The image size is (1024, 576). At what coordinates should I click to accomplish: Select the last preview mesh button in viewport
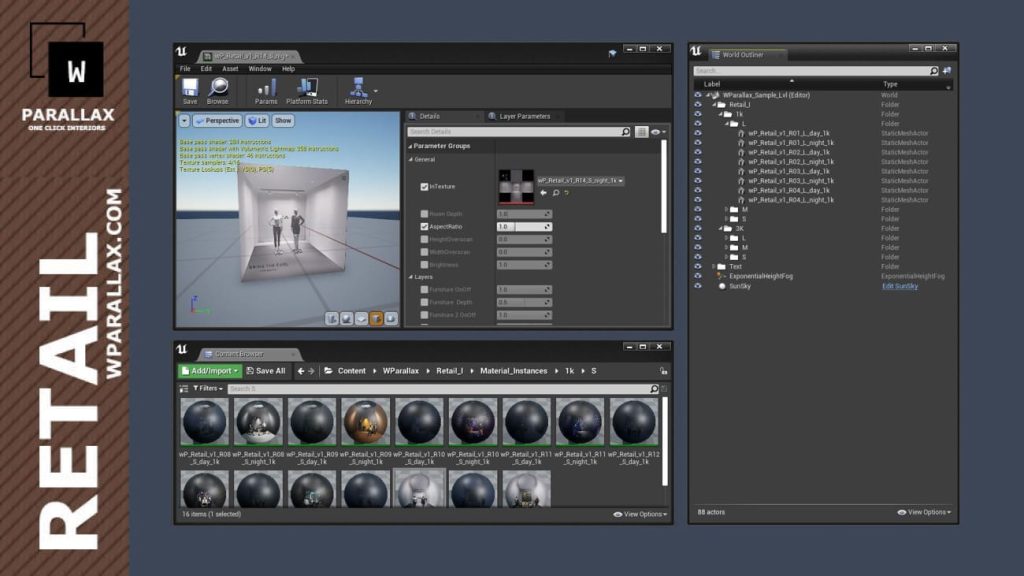(x=391, y=319)
